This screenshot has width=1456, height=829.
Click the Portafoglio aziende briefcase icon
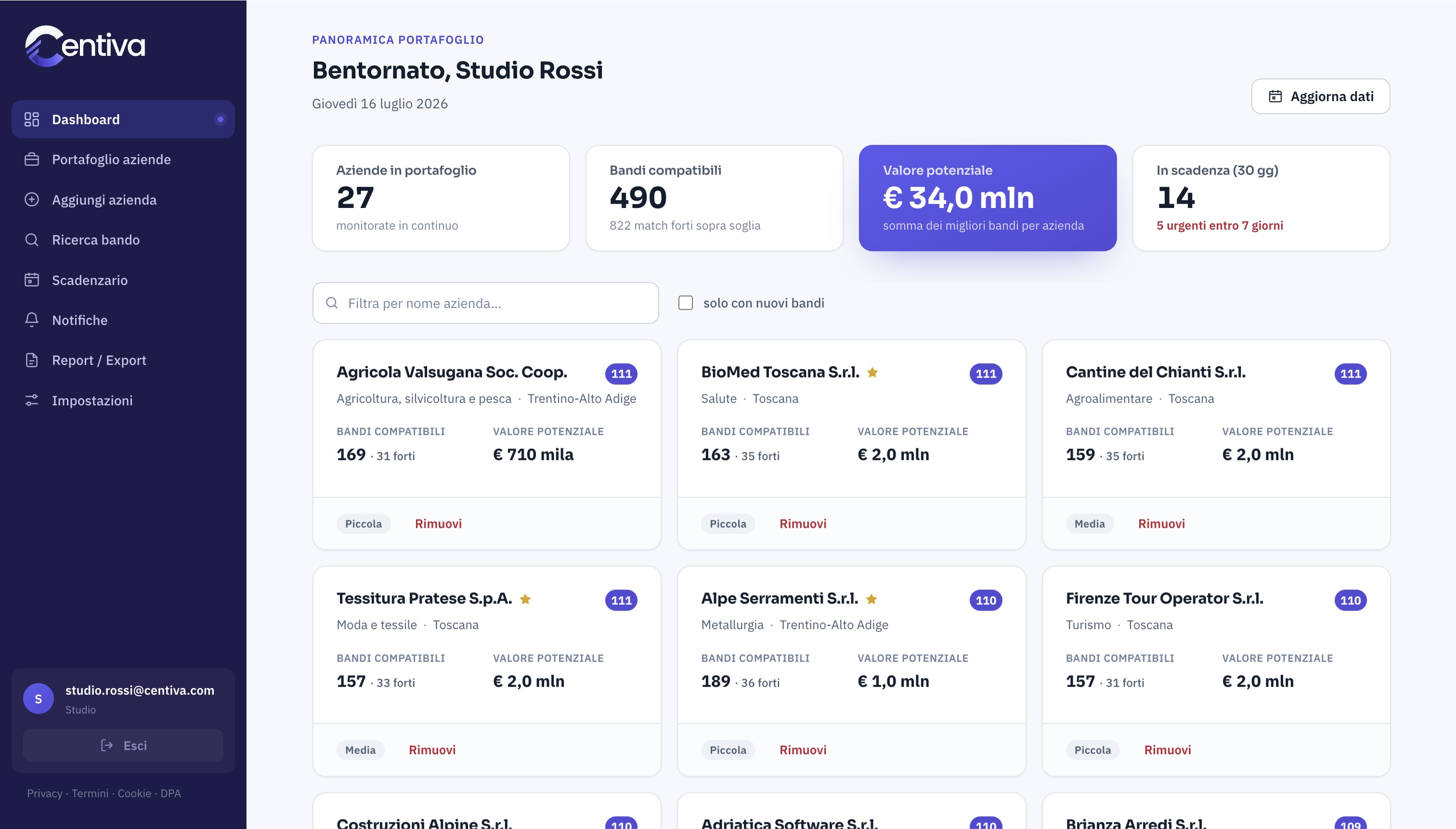pos(32,159)
